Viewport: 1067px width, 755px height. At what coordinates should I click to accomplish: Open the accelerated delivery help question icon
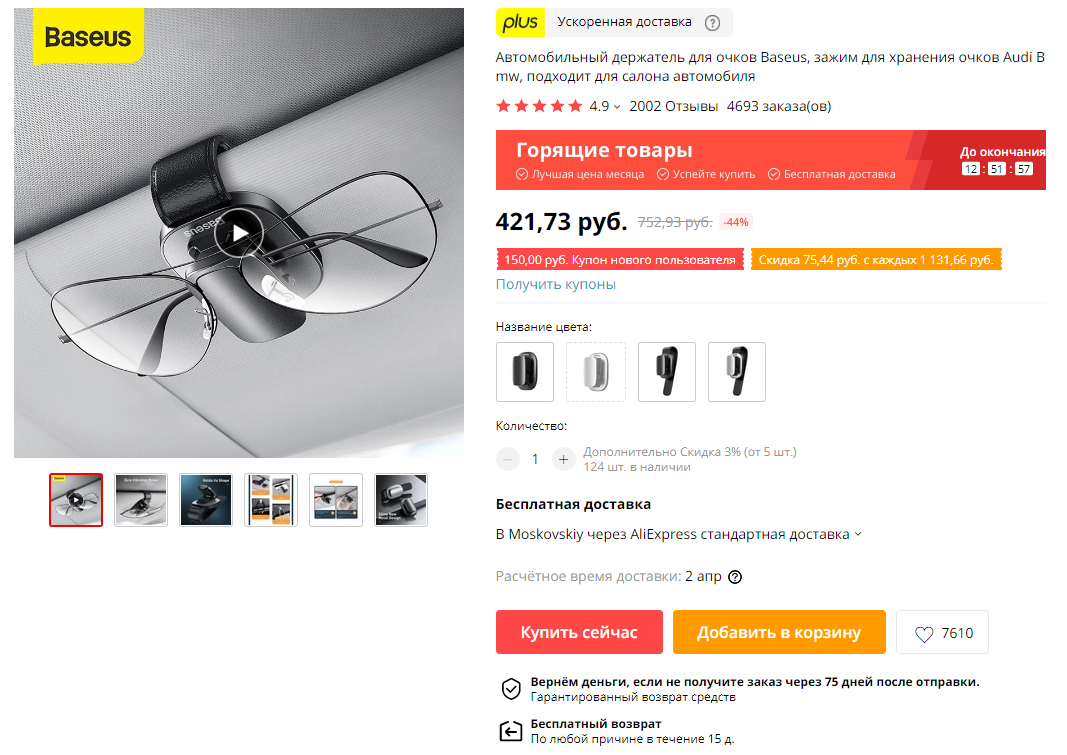tap(712, 23)
